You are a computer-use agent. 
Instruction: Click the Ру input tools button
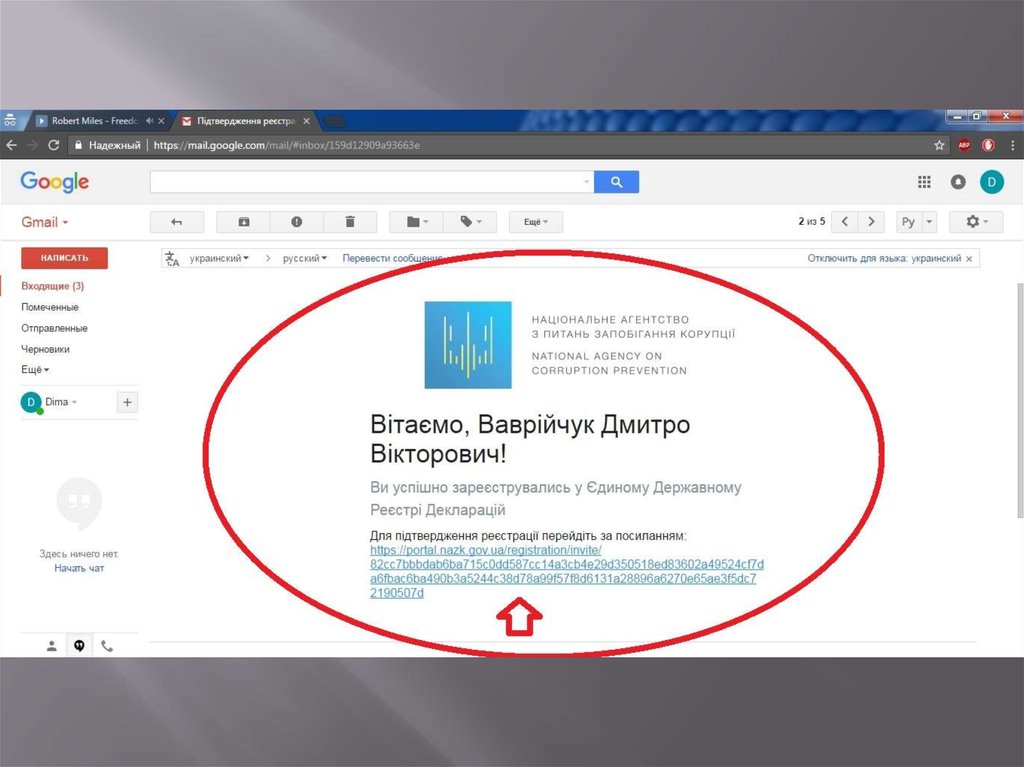(908, 221)
